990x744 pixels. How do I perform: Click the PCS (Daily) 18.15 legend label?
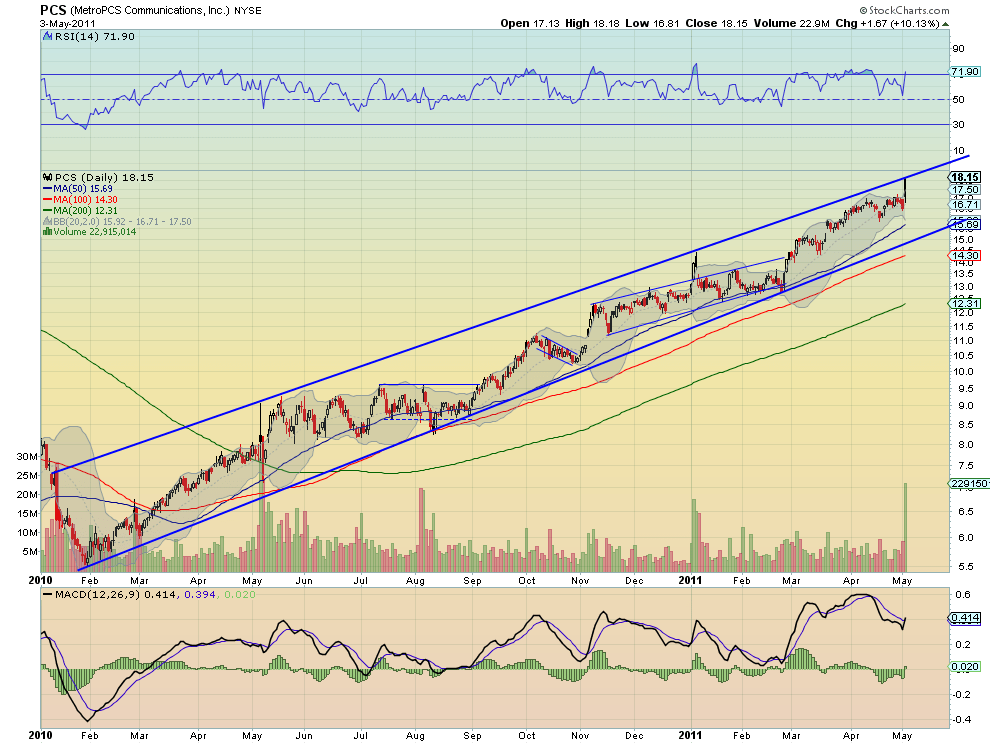104,177
